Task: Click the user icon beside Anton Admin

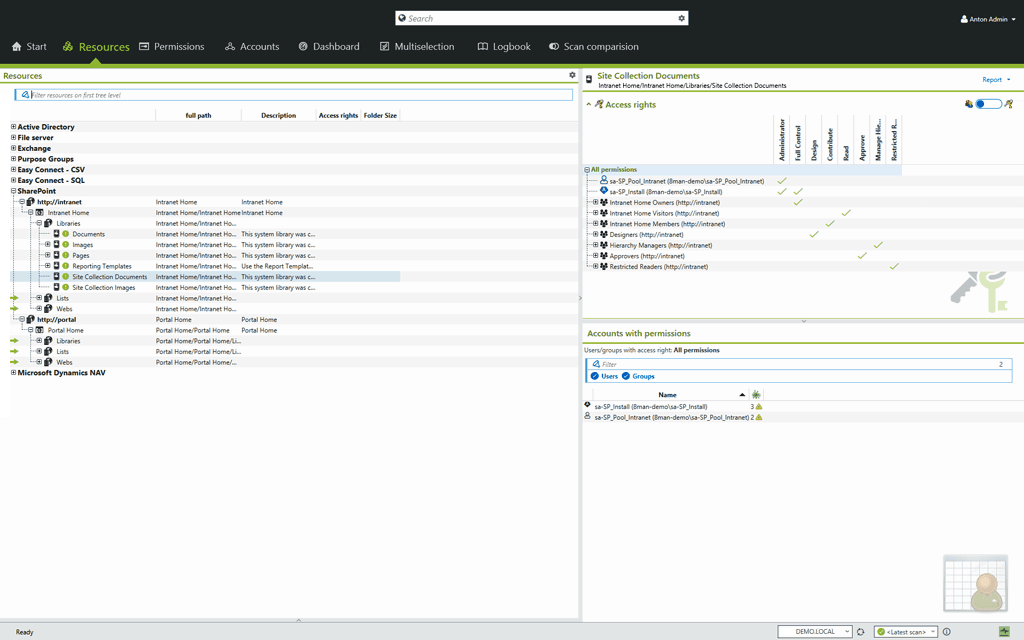Action: coord(964,19)
